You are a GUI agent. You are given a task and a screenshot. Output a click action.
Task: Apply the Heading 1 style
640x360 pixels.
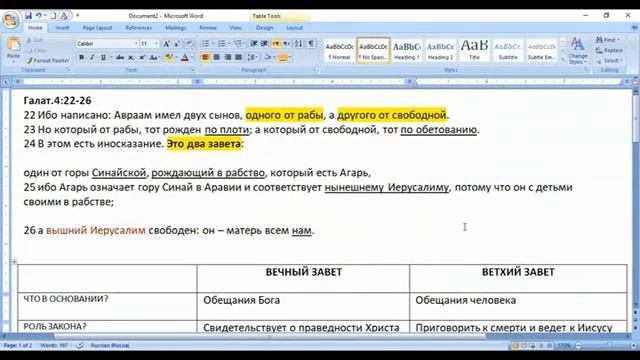(x=407, y=51)
